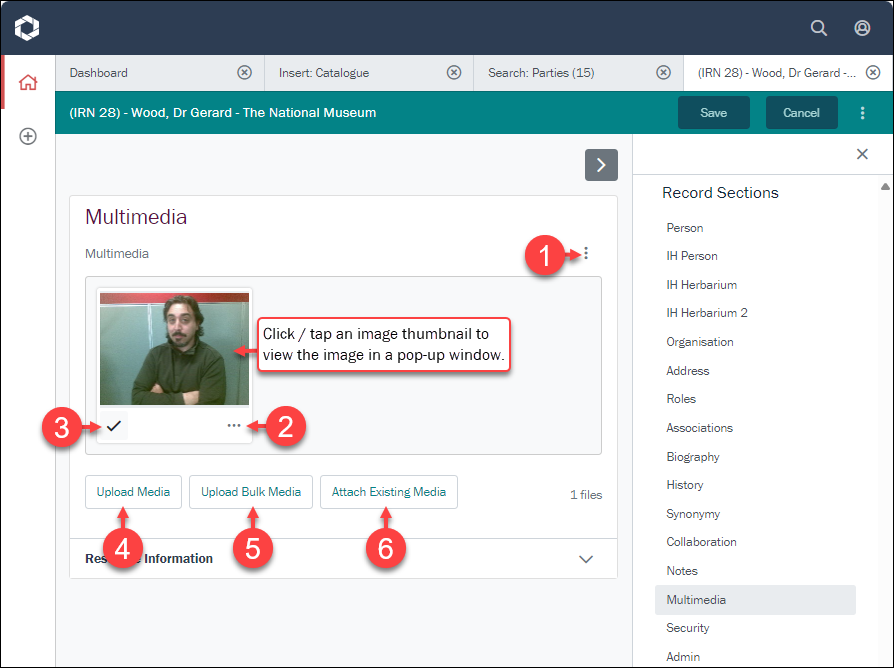Jump to the Biography record section
894x668 pixels.
(x=693, y=457)
